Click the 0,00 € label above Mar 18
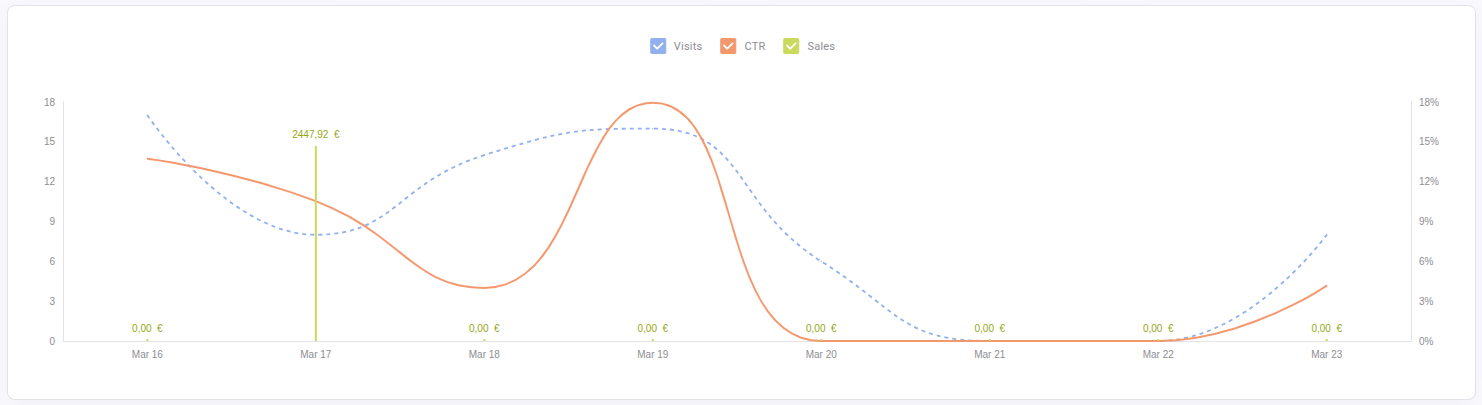Screen dimensions: 1482x405 [484, 328]
